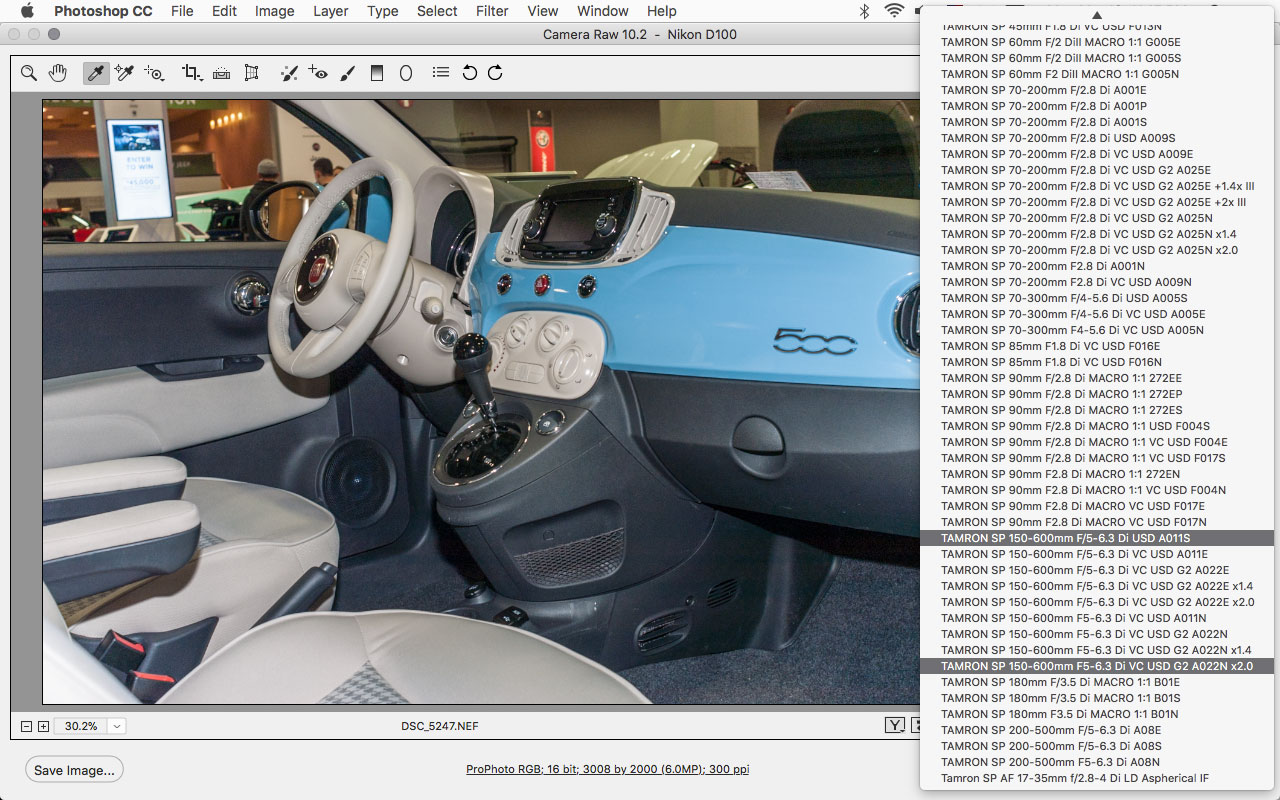Choose TAMRON SP 200-500mm F5-6.3 Di A08N
This screenshot has width=1280, height=800.
click(x=1097, y=762)
